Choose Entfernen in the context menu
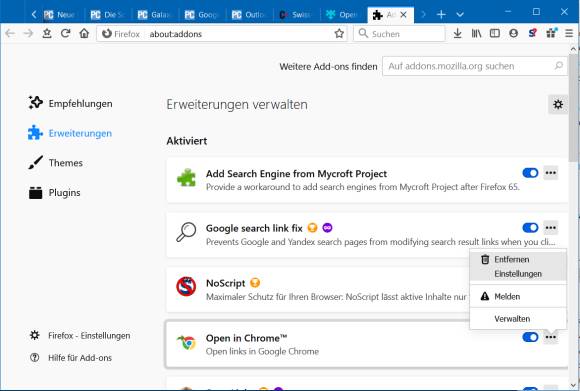Screen dimensions: 580x391 [x=518, y=259]
